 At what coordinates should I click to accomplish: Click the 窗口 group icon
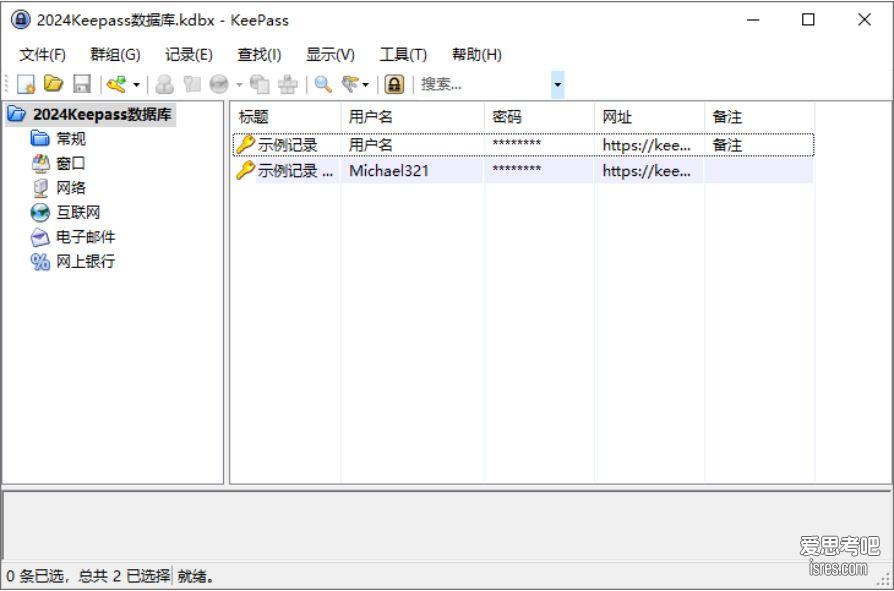tap(40, 164)
